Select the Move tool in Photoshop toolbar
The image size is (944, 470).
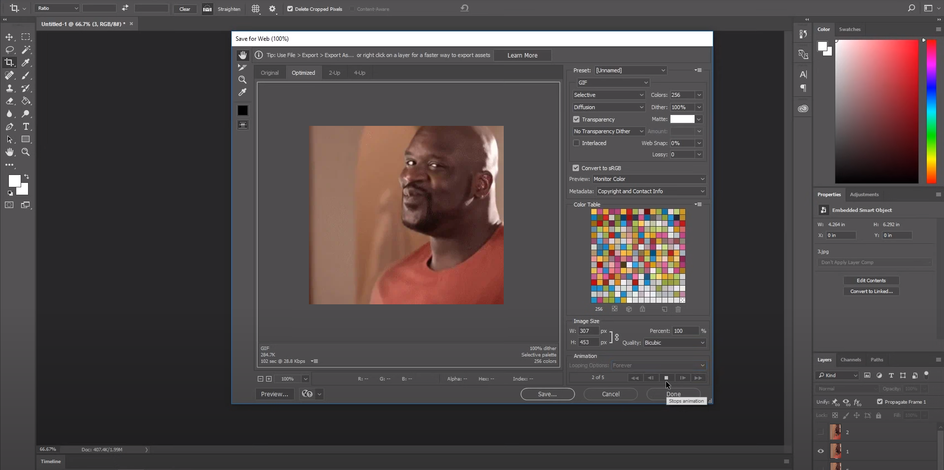9,37
